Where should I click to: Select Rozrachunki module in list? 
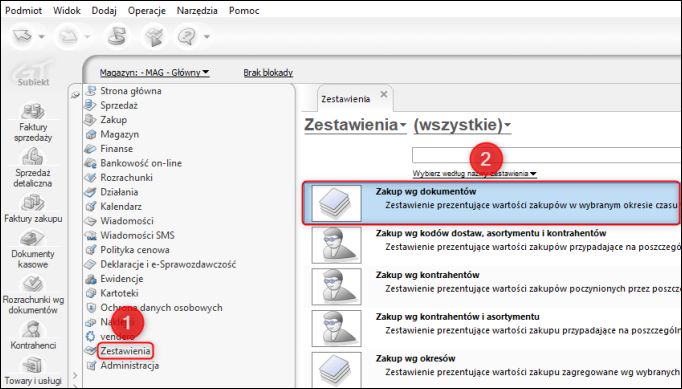[126, 178]
